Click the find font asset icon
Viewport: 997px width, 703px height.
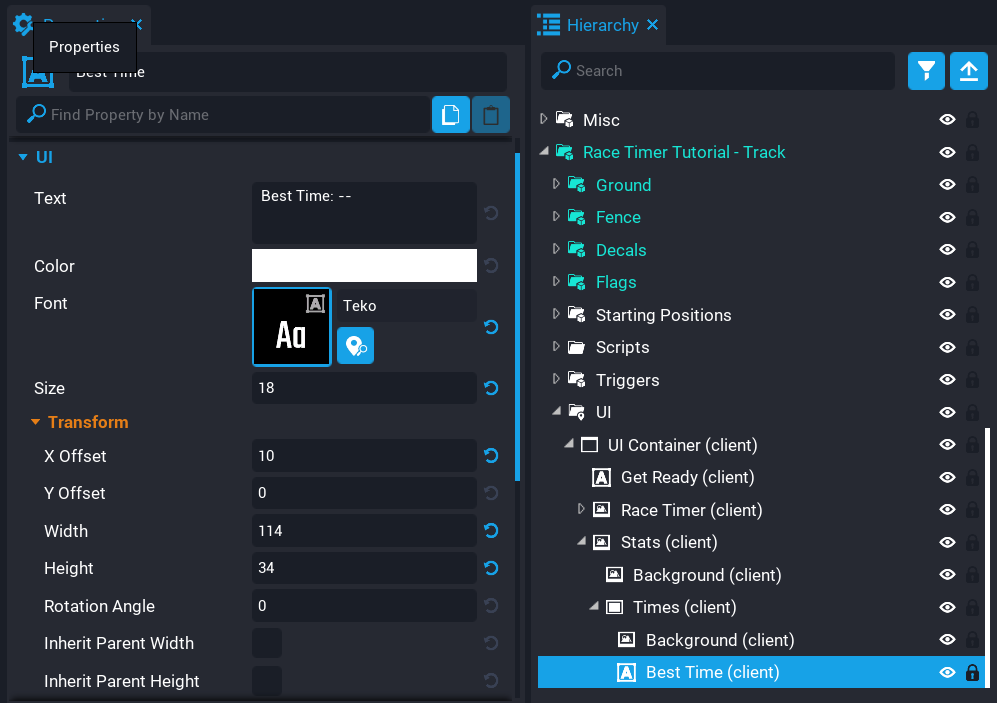(x=355, y=346)
